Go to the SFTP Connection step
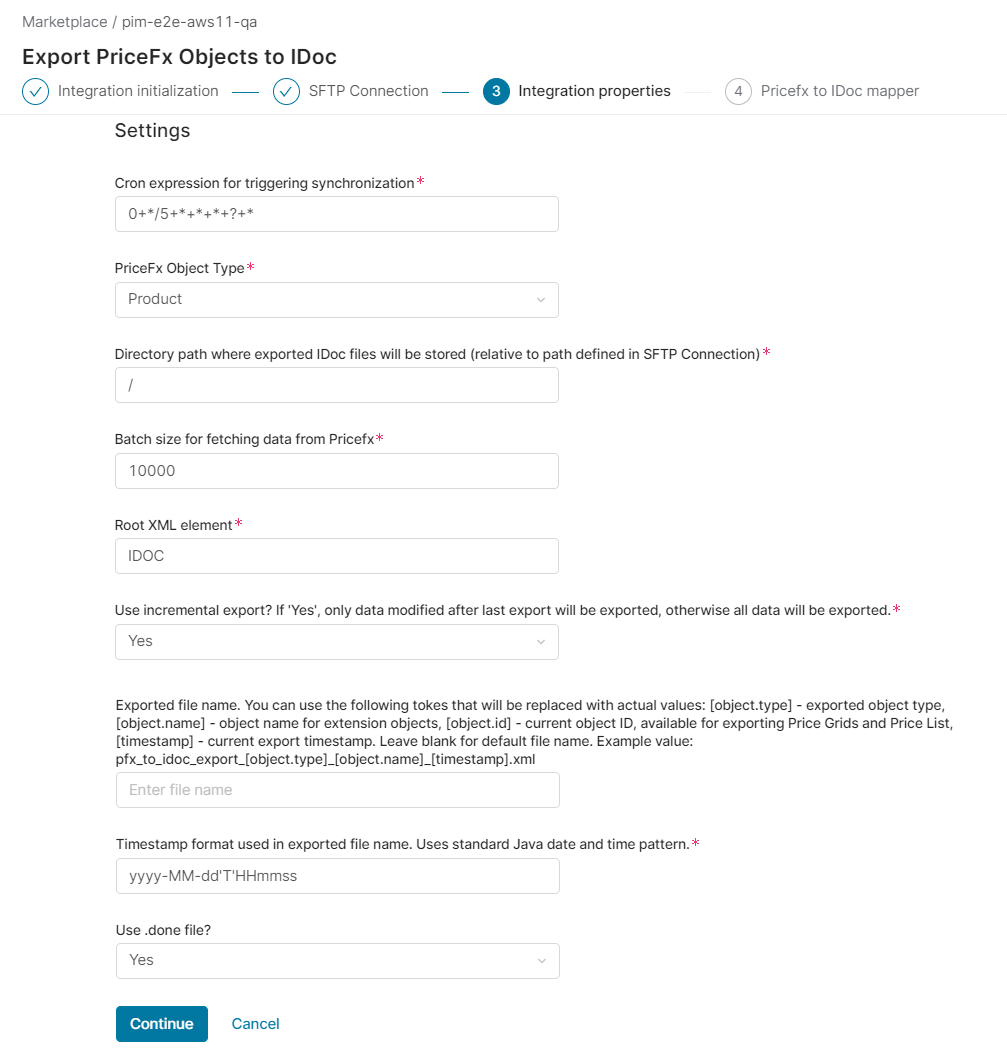The width and height of the screenshot is (1007, 1060). 368,91
